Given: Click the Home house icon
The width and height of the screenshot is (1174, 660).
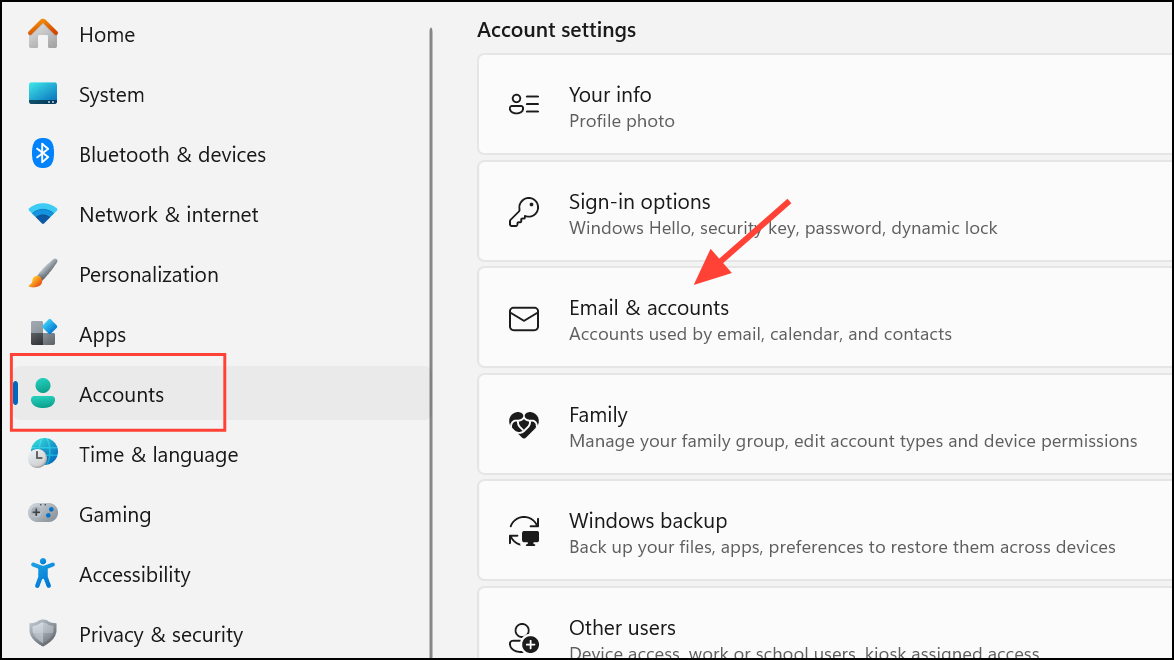Looking at the screenshot, I should click(43, 34).
